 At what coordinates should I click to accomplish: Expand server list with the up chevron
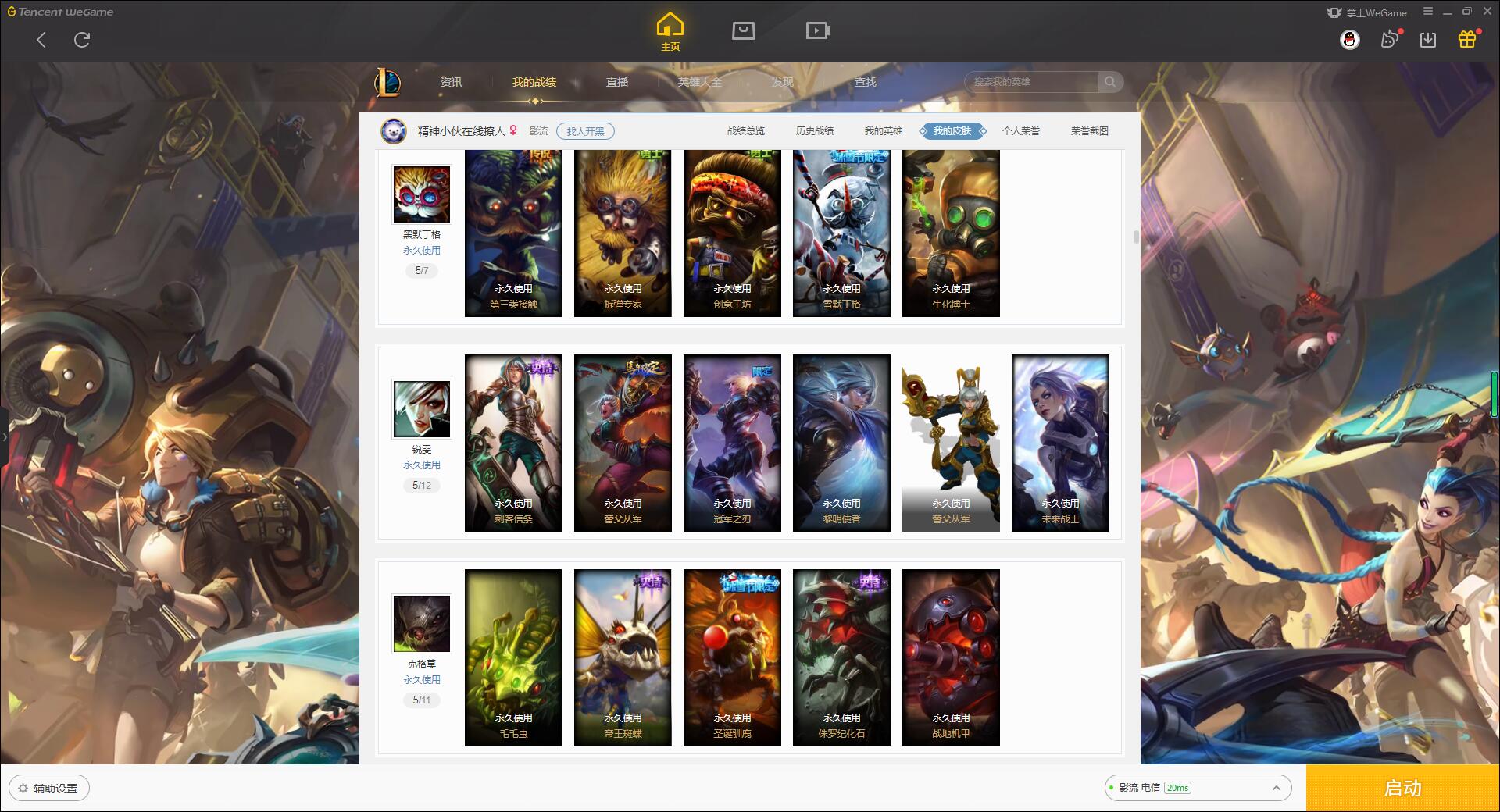1277,788
